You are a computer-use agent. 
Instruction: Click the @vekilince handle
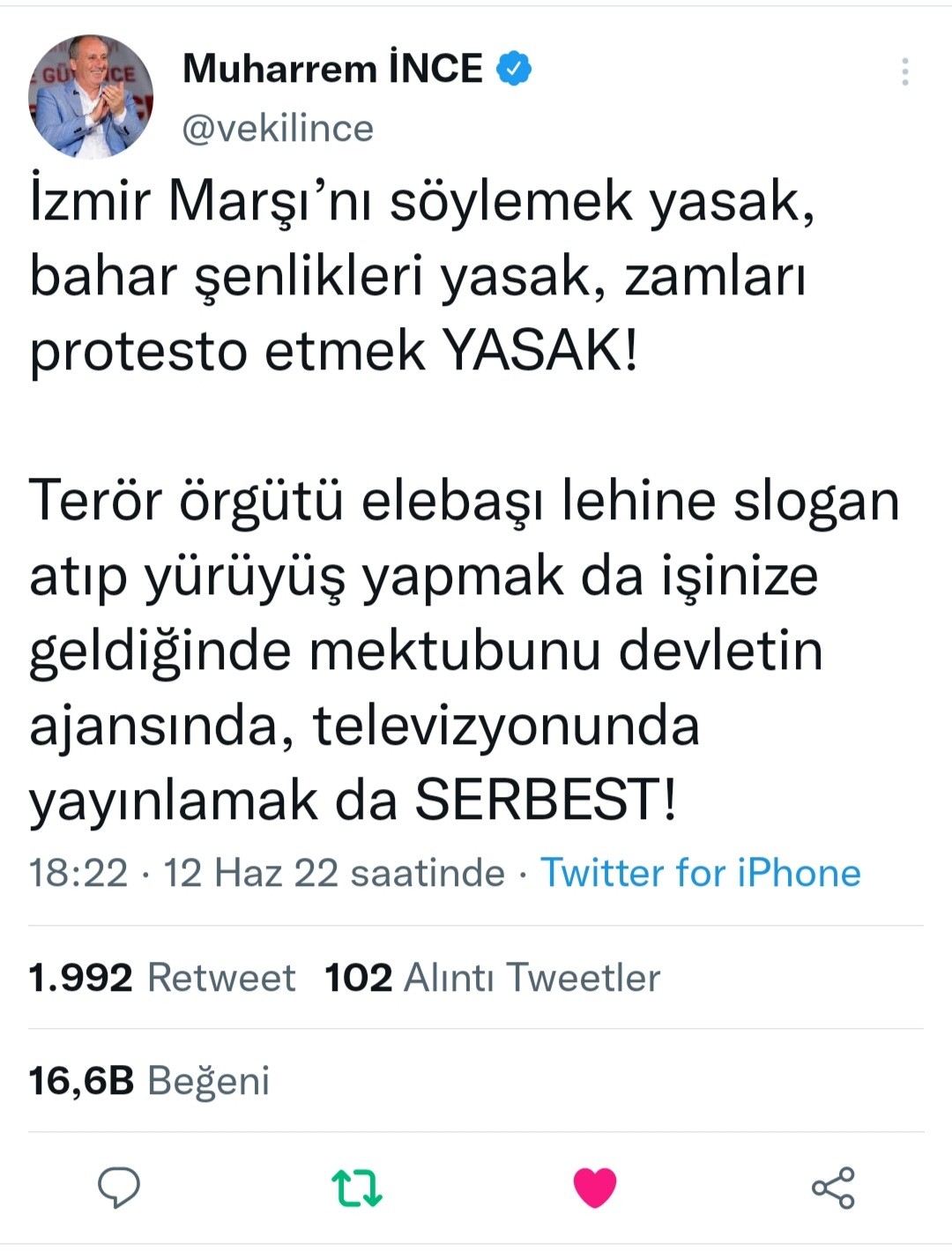click(278, 129)
